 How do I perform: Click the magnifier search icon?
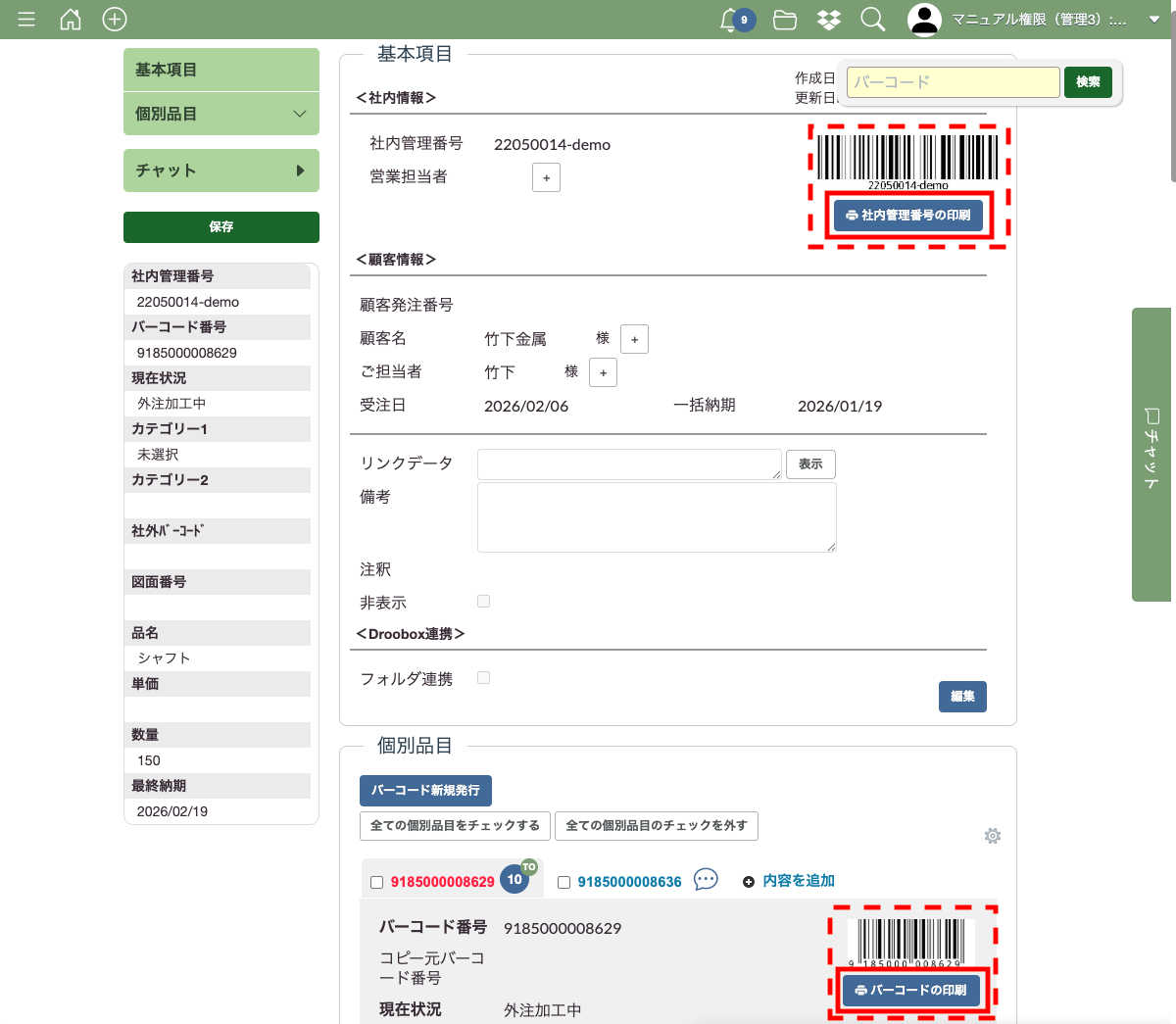pyautogui.click(x=872, y=20)
